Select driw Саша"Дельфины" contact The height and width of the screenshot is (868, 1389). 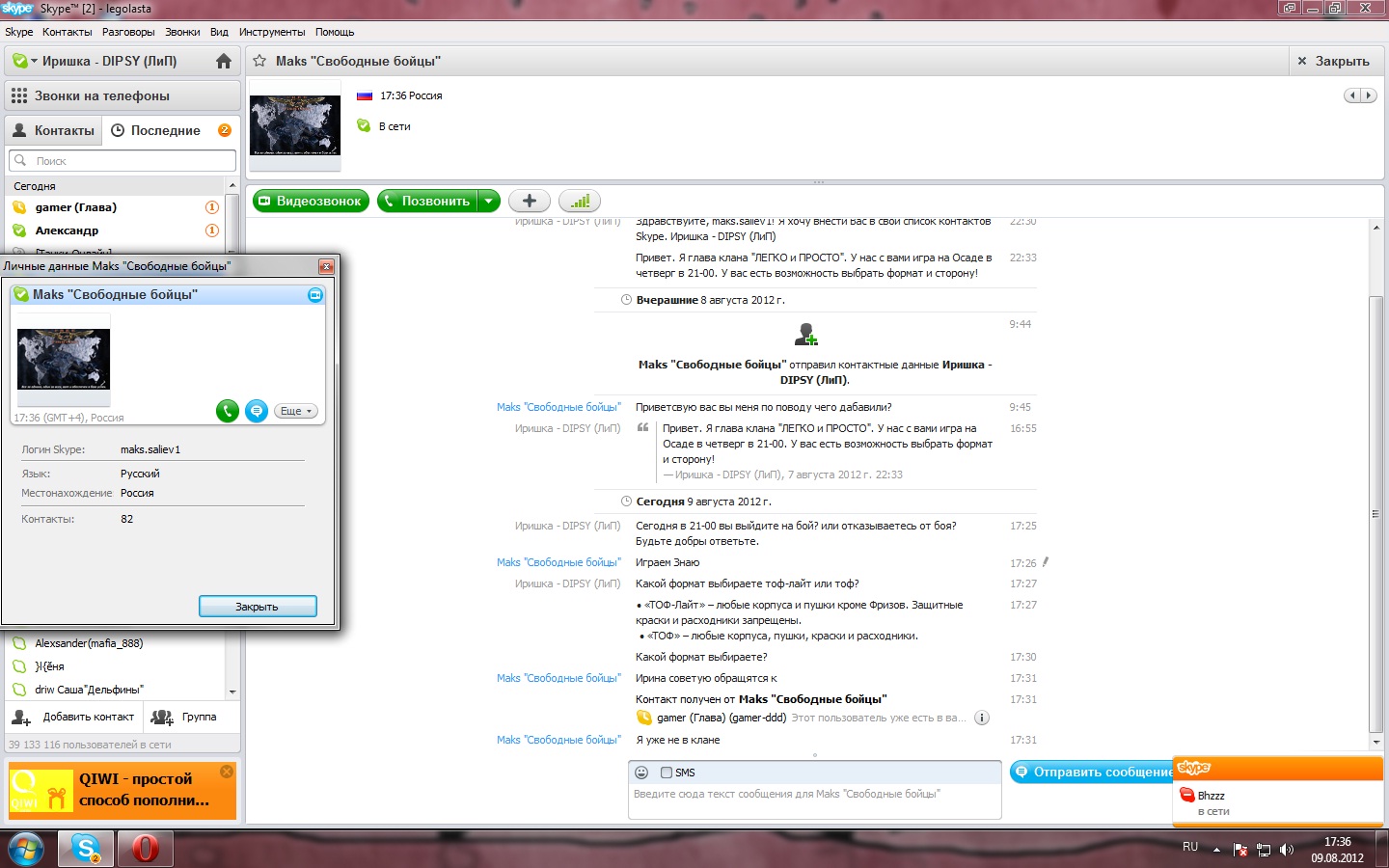(x=115, y=690)
